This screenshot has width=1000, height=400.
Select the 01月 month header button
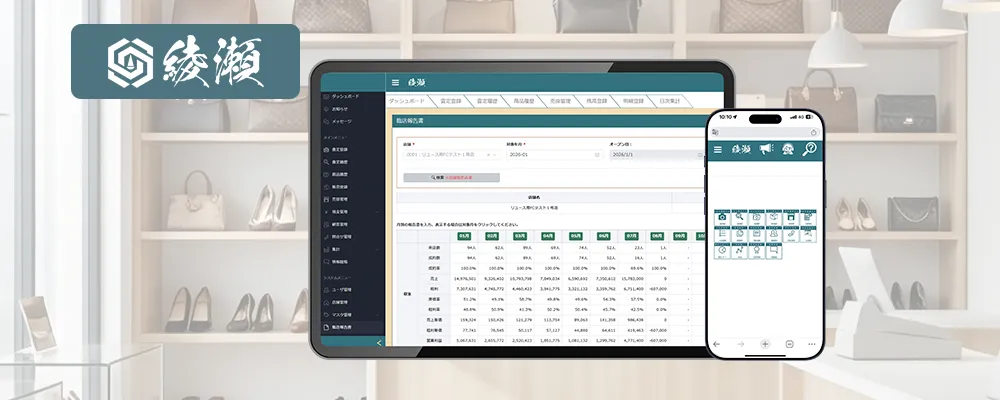[464, 236]
